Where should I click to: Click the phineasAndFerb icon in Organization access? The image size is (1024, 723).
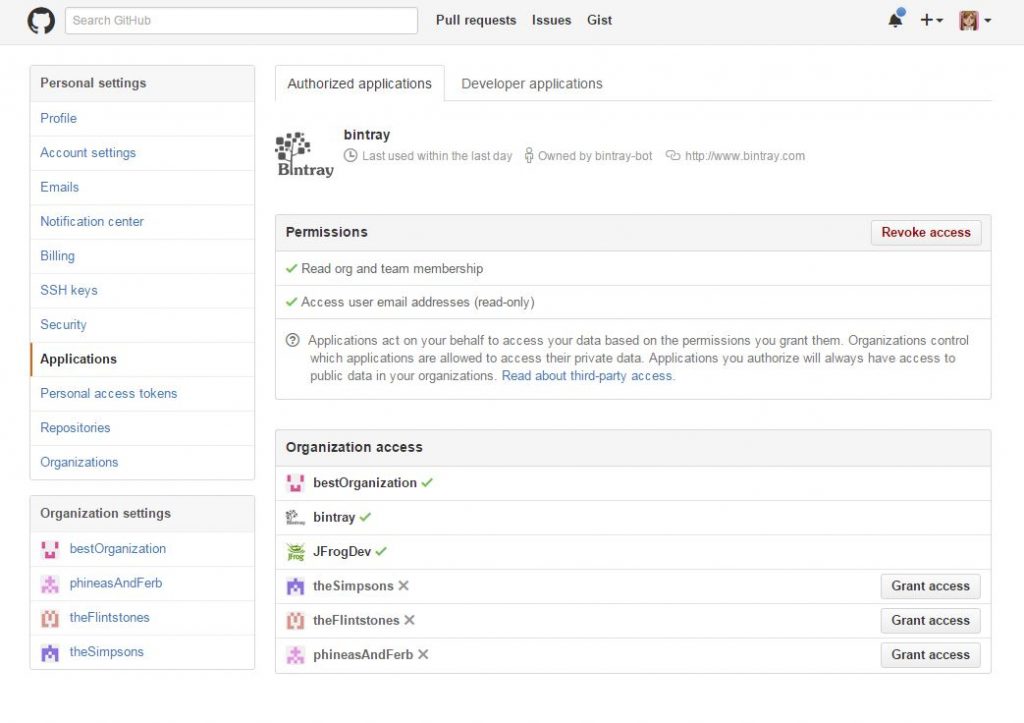pyautogui.click(x=295, y=654)
